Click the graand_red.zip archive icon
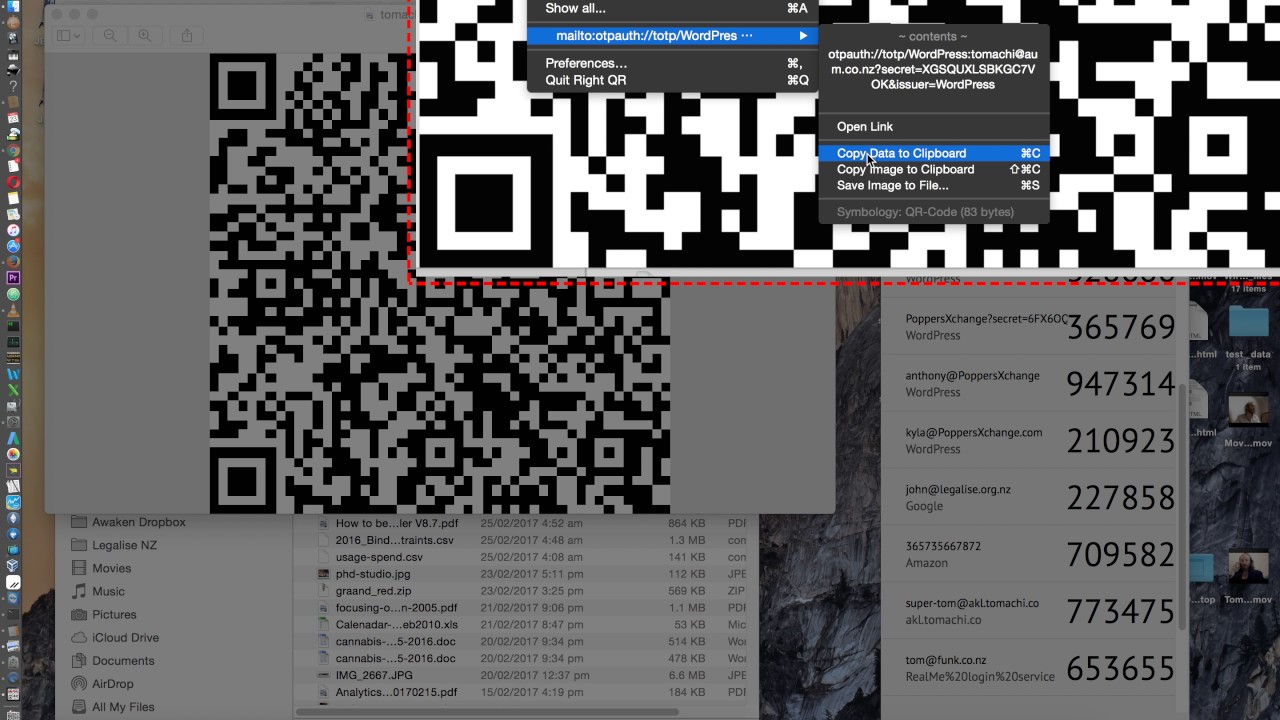The height and width of the screenshot is (720, 1280). pyautogui.click(x=323, y=591)
